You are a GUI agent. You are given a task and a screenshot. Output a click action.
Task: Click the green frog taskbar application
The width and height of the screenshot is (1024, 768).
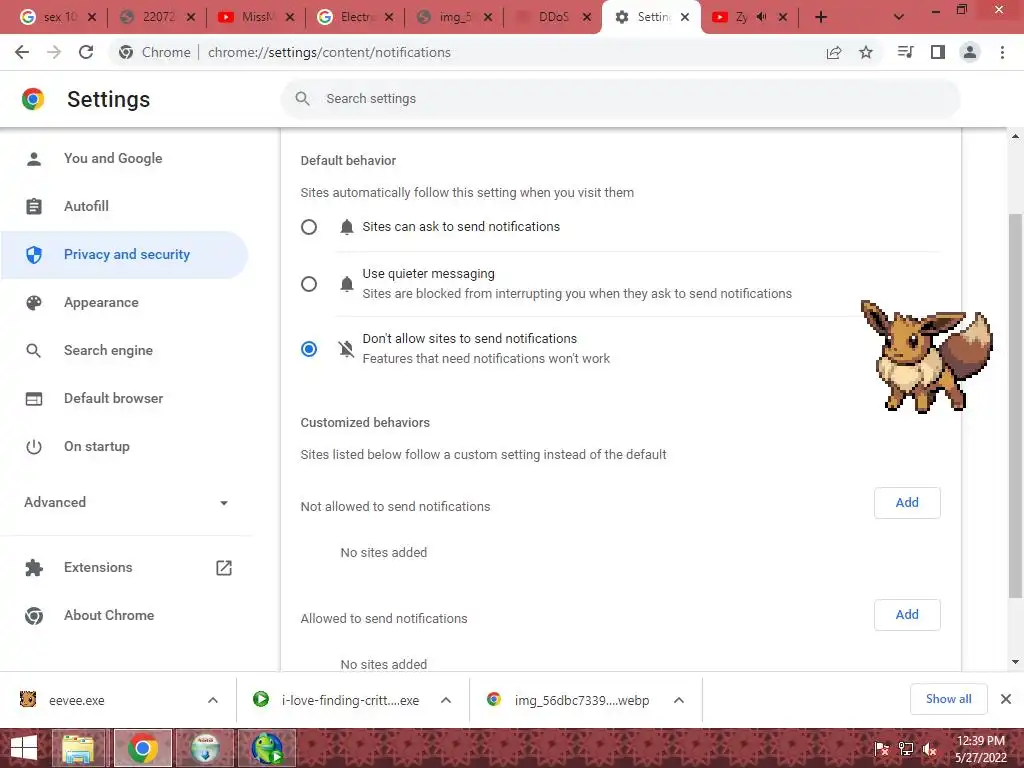point(267,748)
